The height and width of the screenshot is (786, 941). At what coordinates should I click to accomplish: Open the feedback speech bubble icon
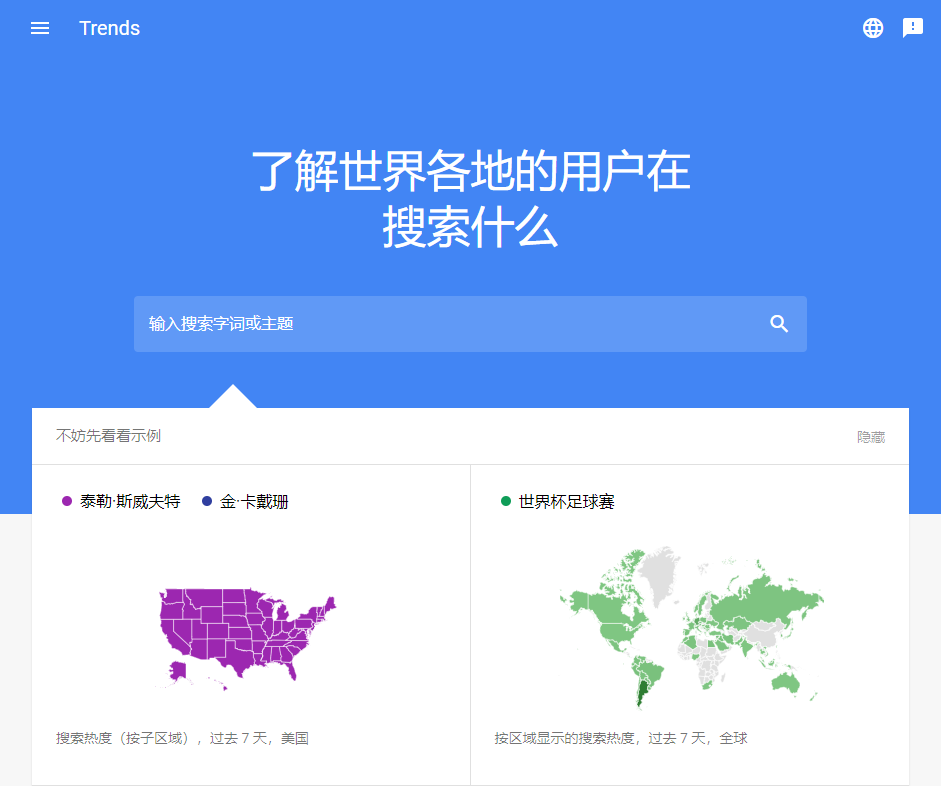click(912, 28)
